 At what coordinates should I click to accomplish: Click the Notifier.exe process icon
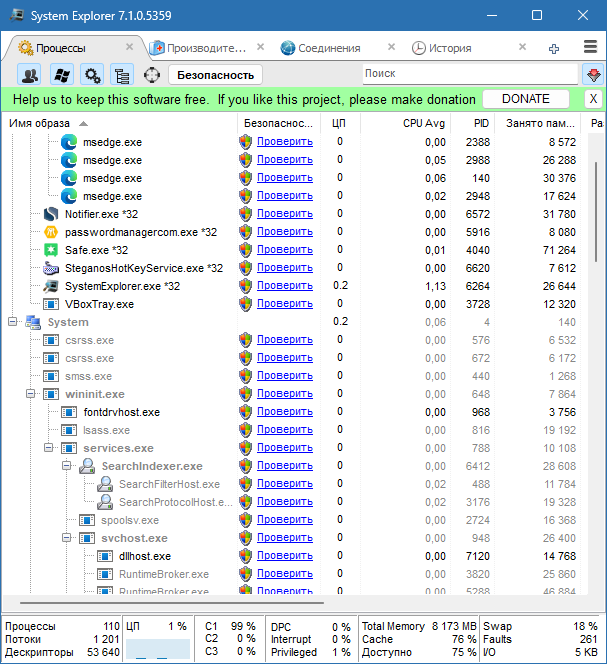pyautogui.click(x=51, y=214)
